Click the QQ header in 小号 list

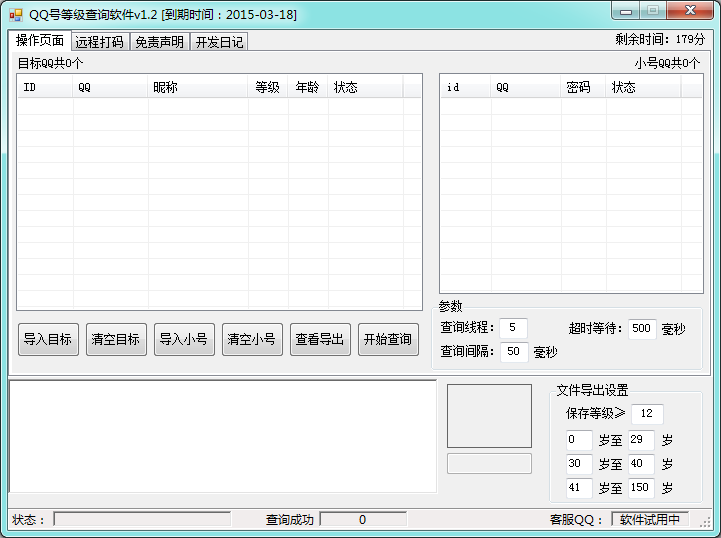point(526,87)
